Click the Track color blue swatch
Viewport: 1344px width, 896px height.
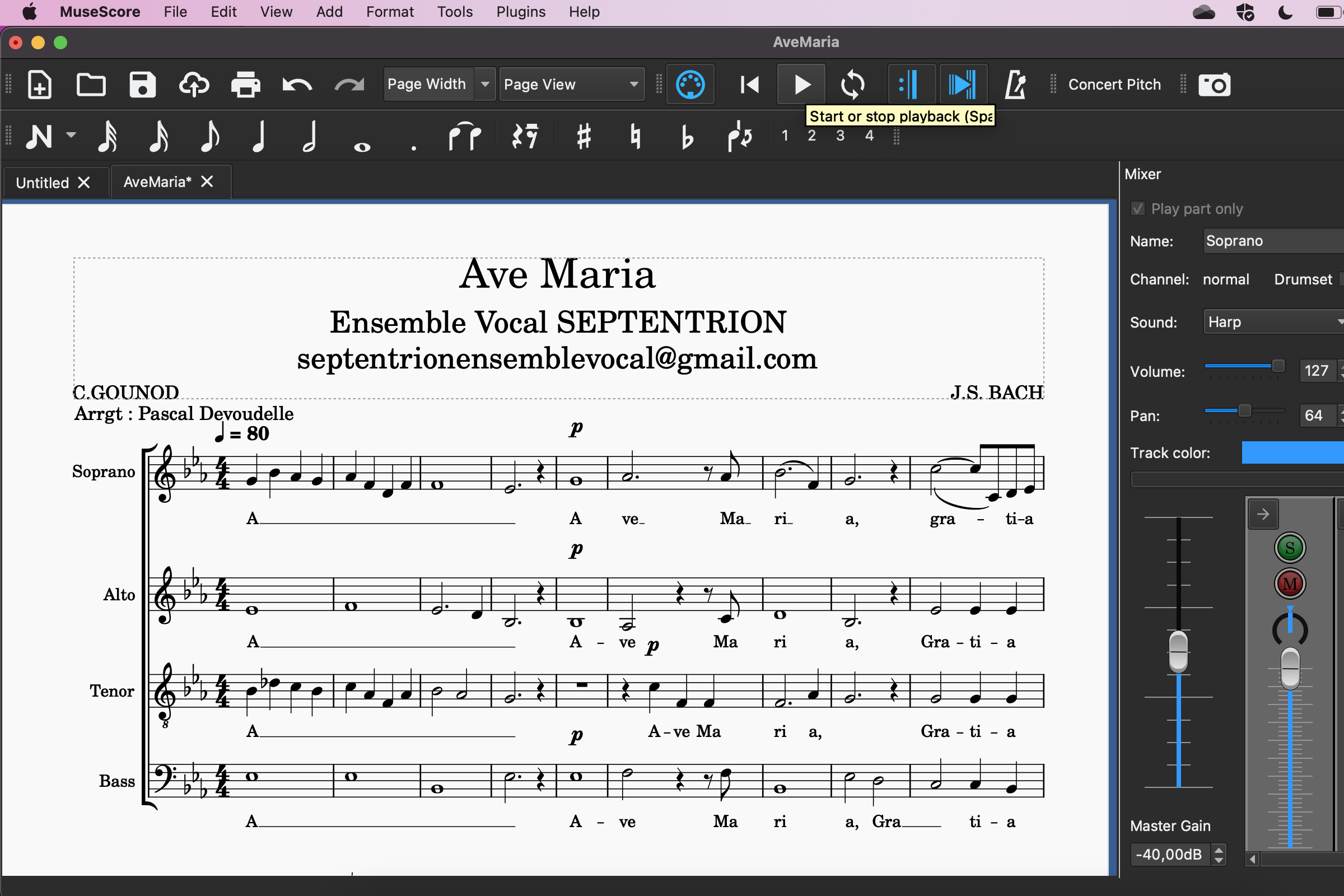1291,452
